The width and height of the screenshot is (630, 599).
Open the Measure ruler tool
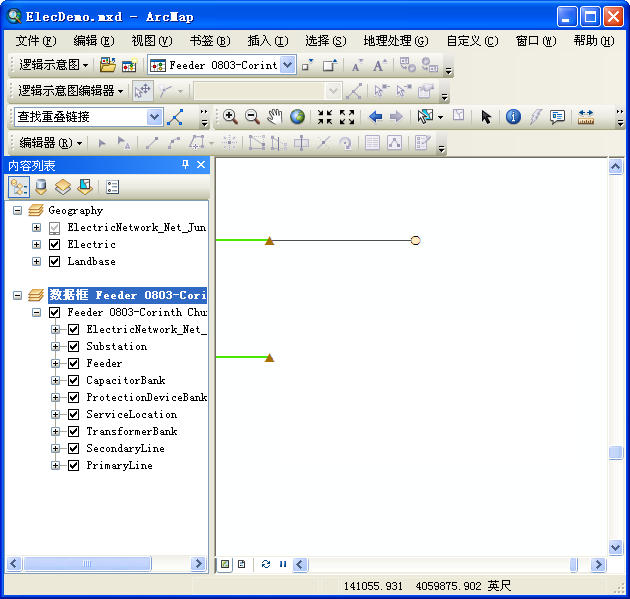click(x=586, y=117)
